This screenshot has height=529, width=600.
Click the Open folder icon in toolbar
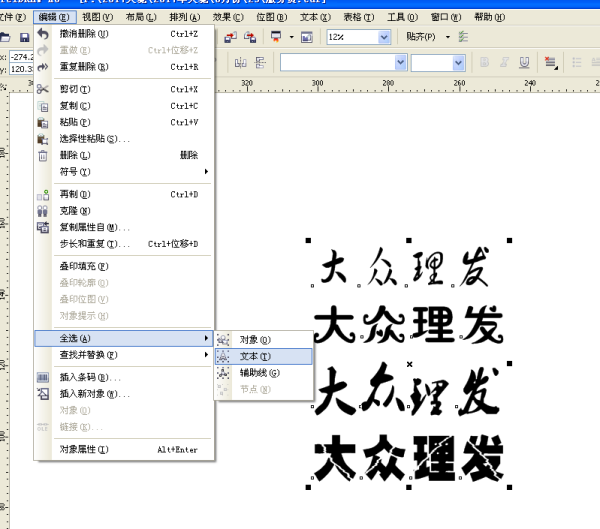pos(5,37)
